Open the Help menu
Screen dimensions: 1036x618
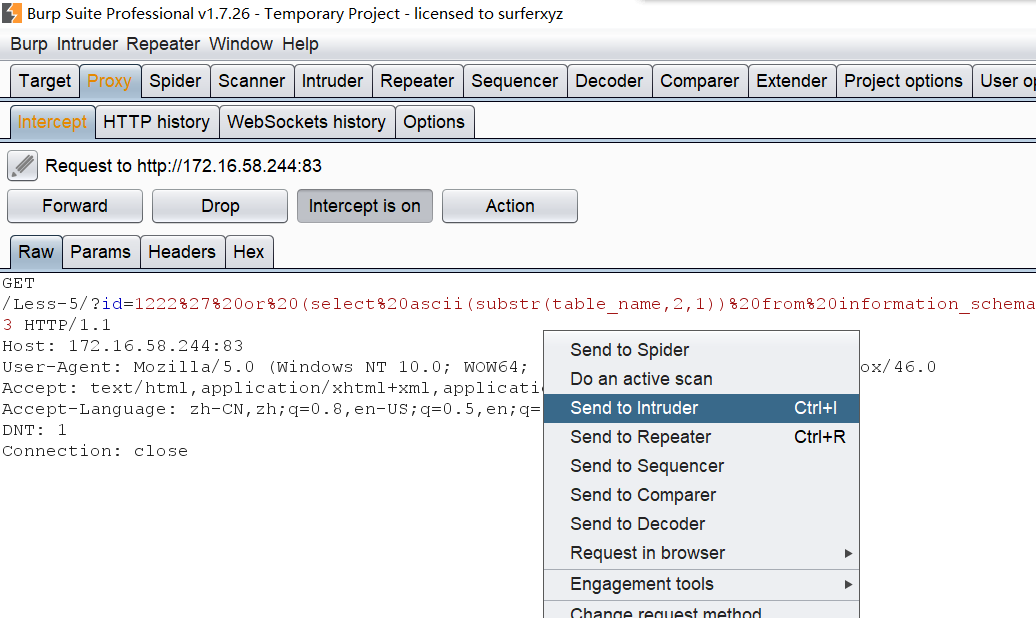[x=300, y=44]
